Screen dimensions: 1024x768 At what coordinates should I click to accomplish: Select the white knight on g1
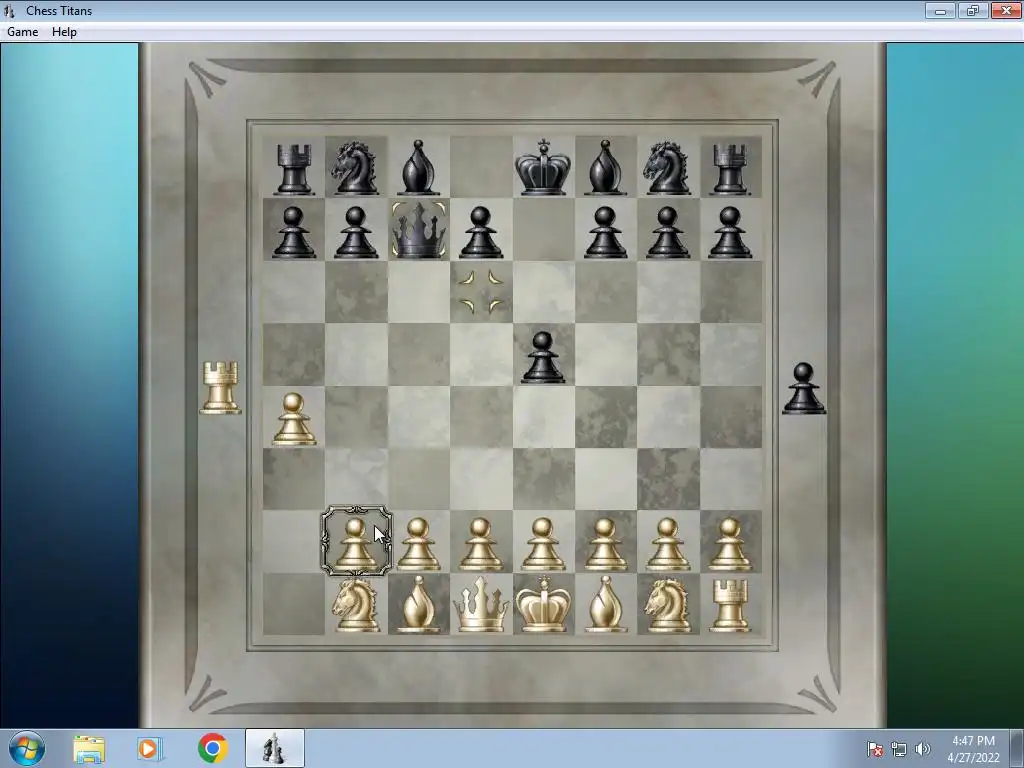667,605
